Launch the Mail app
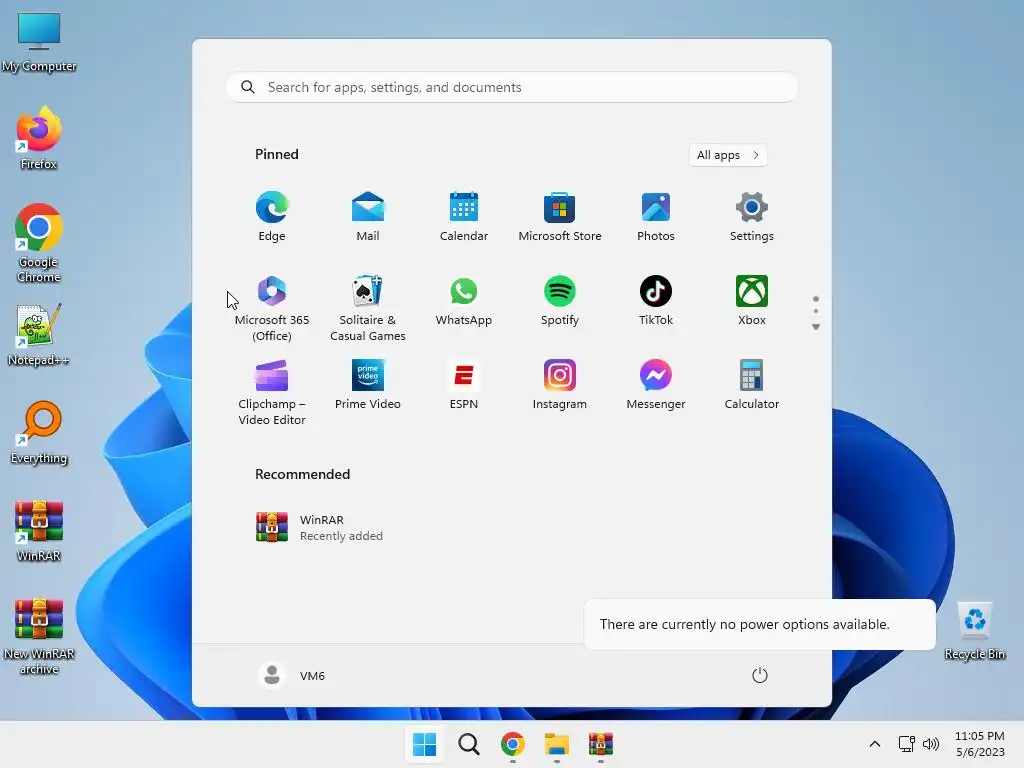The height and width of the screenshot is (768, 1024). [x=368, y=216]
